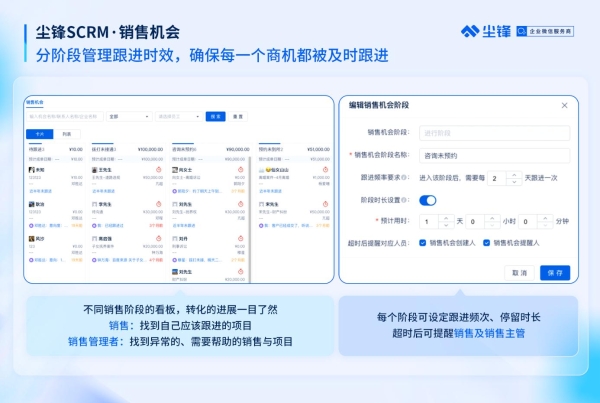Click the ¥51,000.00 column total amount
Screen dimensions: 600x403
tap(318, 149)
